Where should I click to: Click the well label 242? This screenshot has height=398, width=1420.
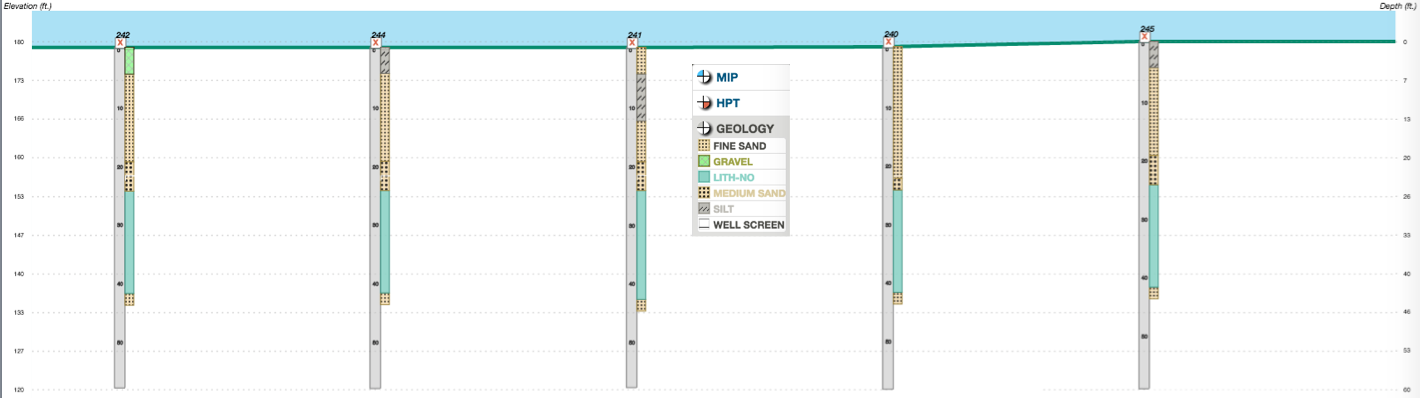(123, 35)
